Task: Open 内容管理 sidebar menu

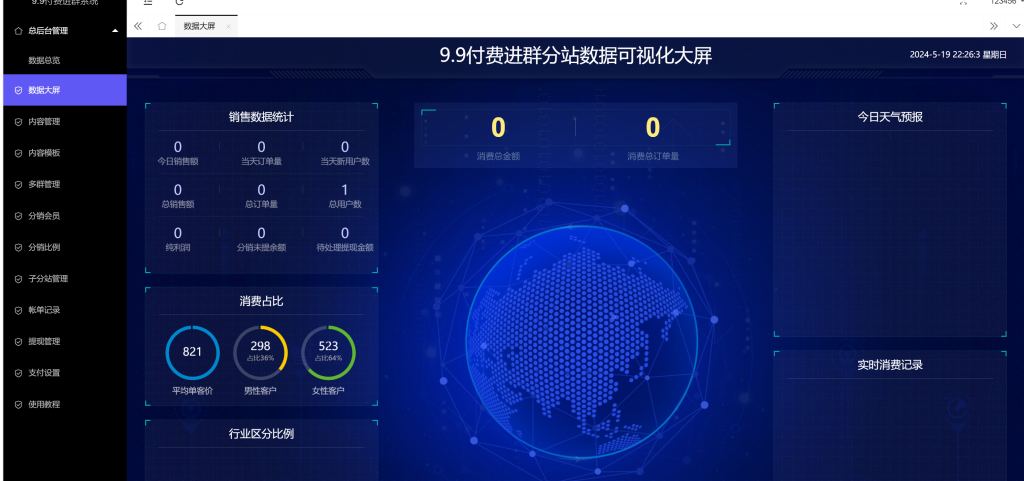Action: pyautogui.click(x=63, y=121)
